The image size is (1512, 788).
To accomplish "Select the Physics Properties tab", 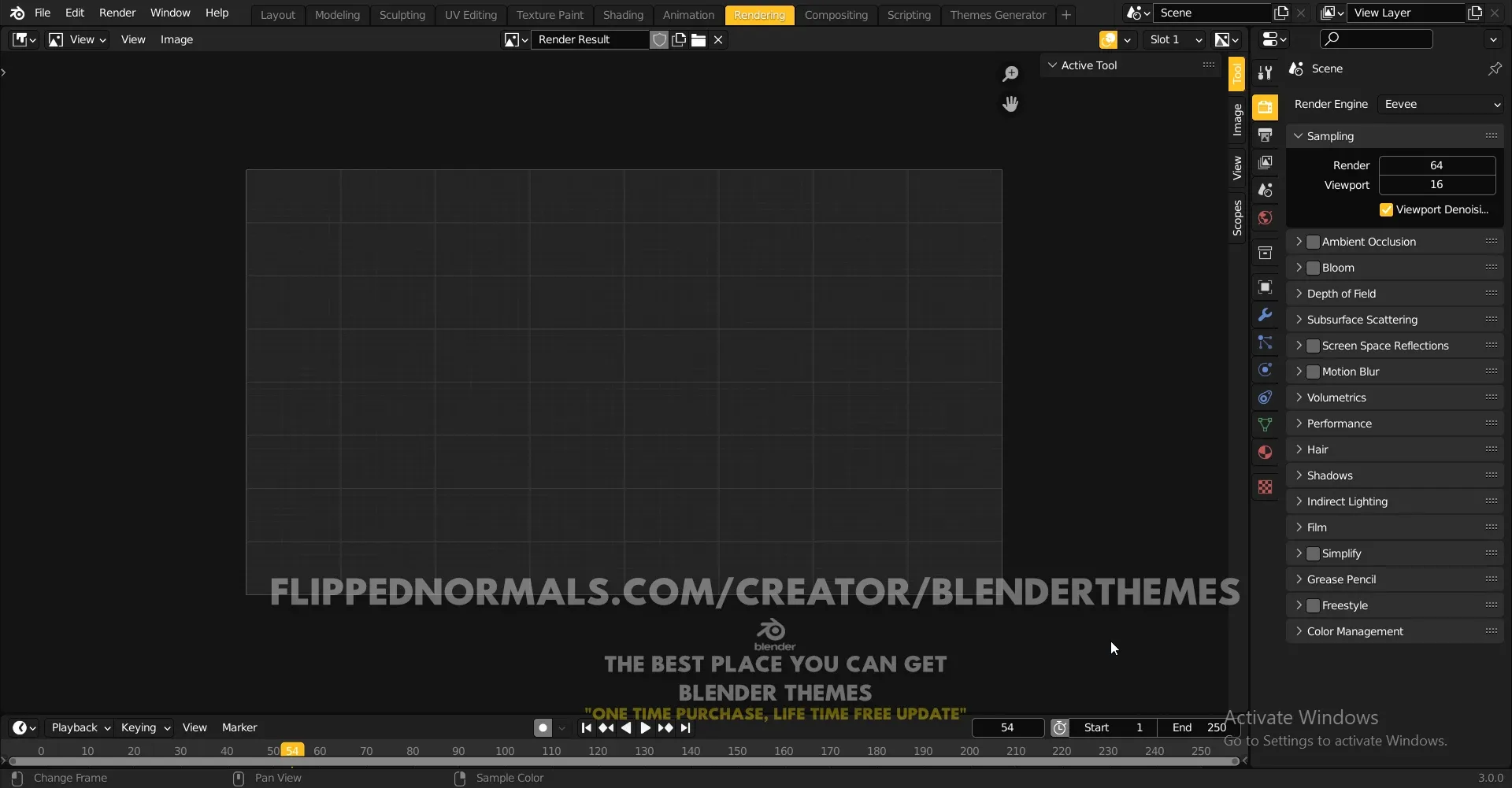I will point(1266,369).
